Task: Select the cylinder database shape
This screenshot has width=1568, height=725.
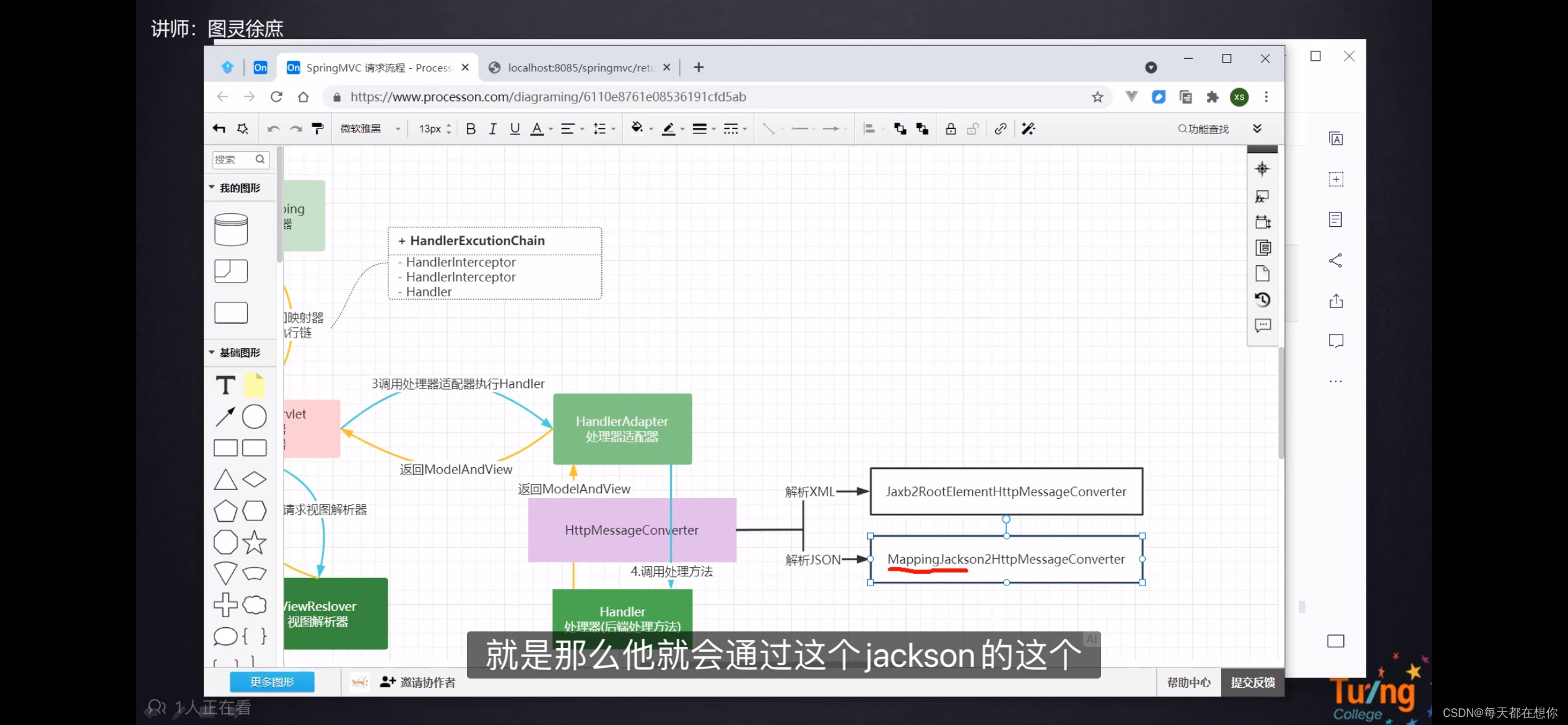Action: click(231, 229)
